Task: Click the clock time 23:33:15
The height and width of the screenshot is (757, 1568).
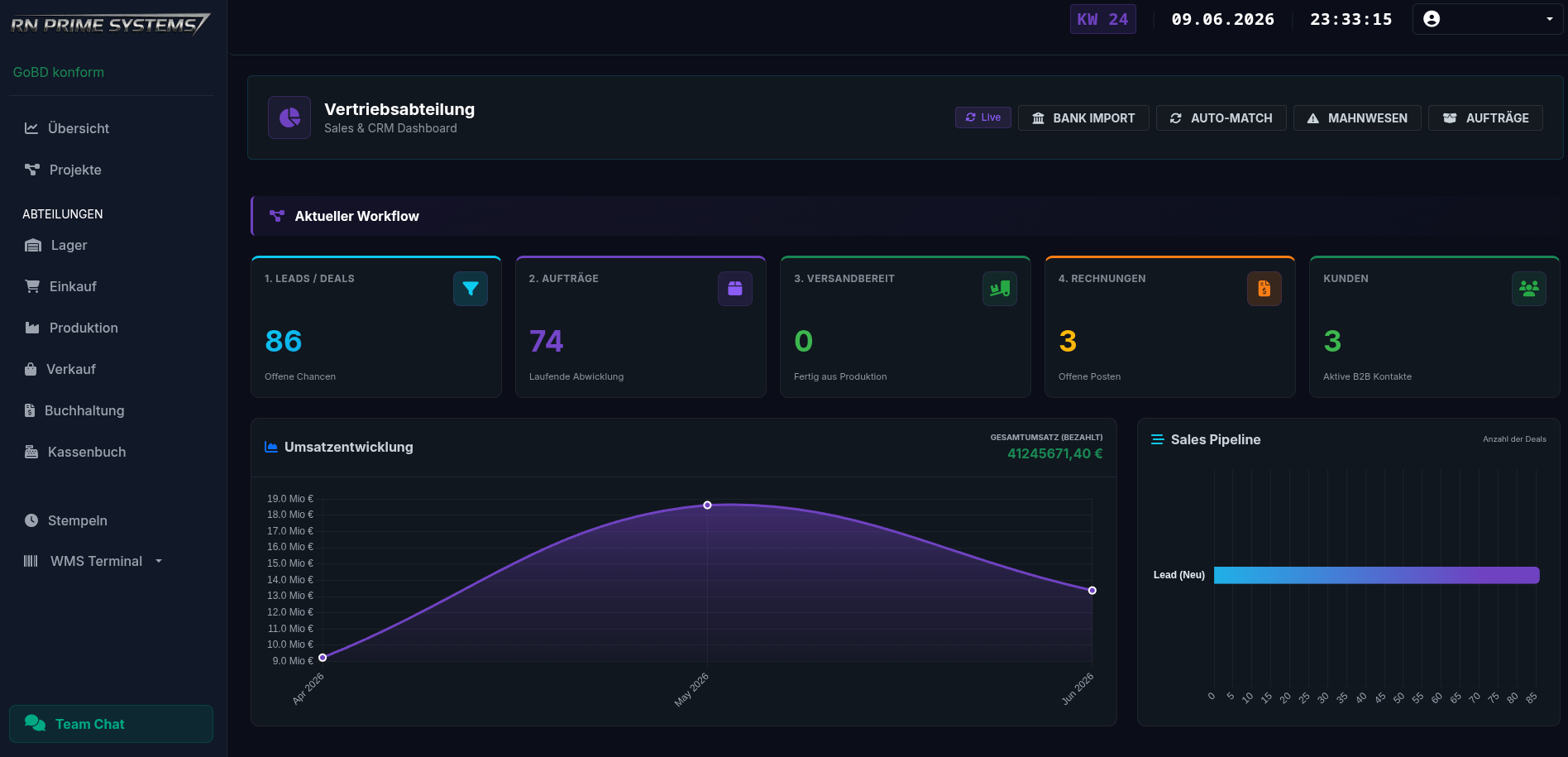Action: pos(1351,19)
